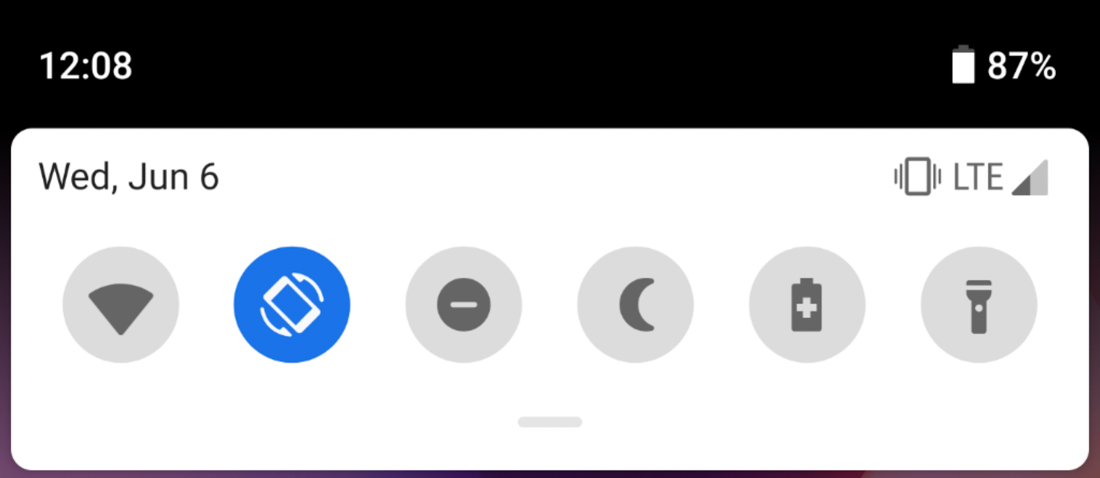The height and width of the screenshot is (478, 1100).
Task: Expand quick settings using the handle bar
Action: click(550, 422)
